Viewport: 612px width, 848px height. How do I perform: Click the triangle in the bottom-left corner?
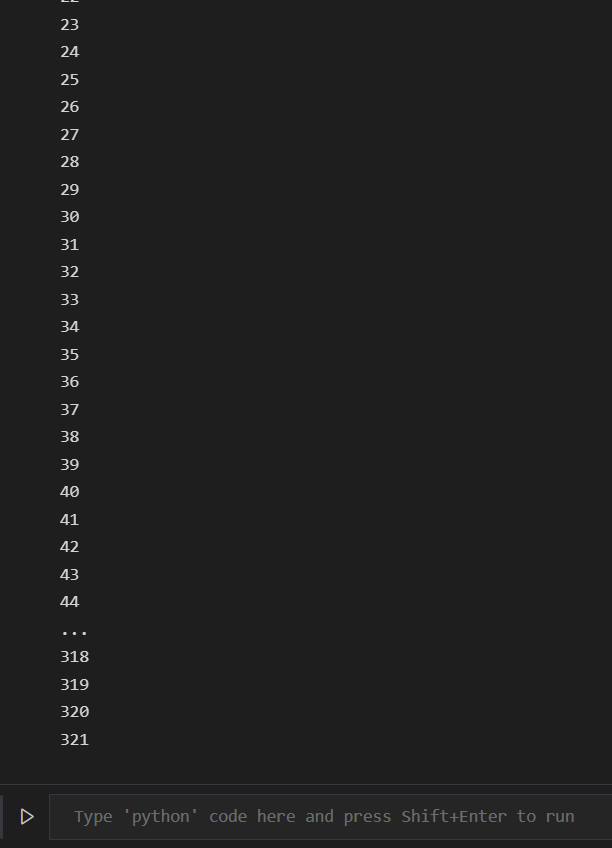(x=27, y=816)
